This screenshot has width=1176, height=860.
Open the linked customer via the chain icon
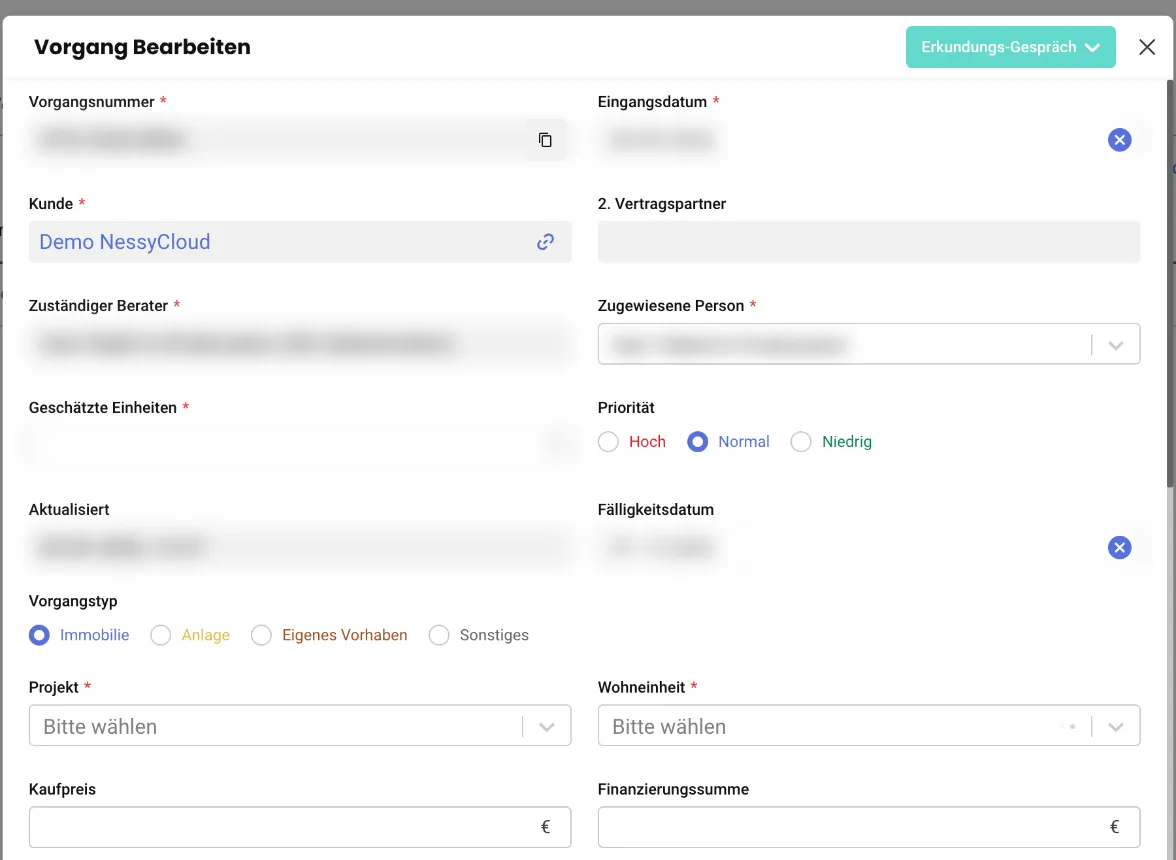(x=545, y=241)
